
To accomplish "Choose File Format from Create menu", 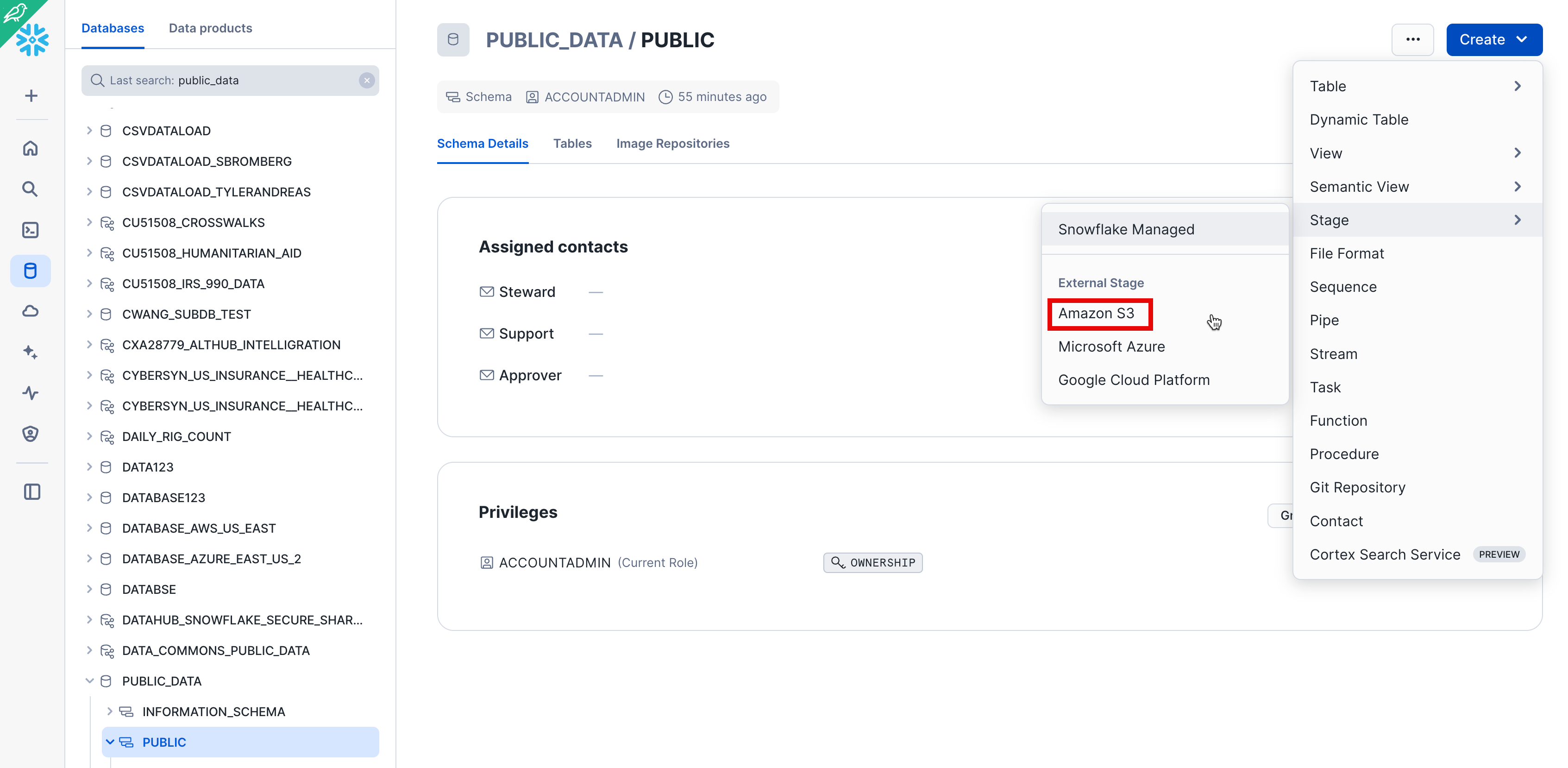I will click(1347, 253).
